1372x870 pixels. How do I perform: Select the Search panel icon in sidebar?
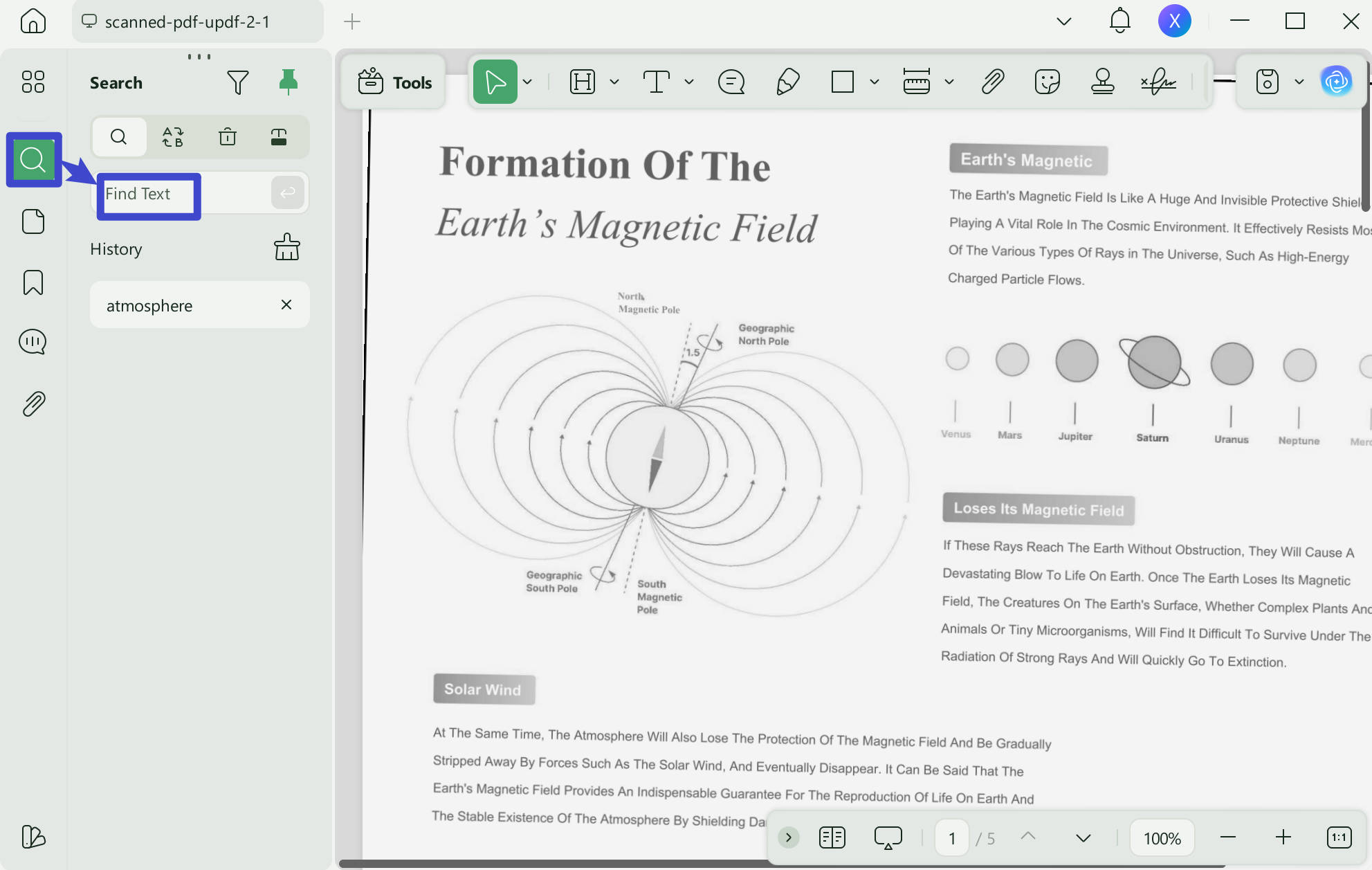[x=33, y=160]
